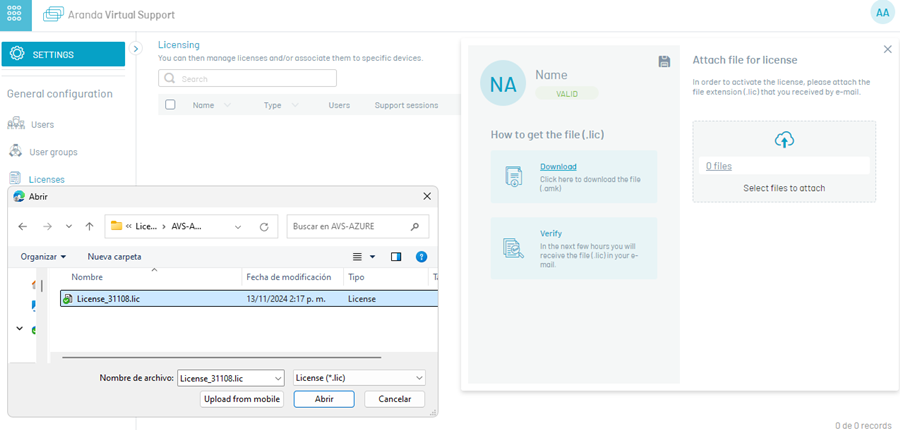Click the Verify option
The image size is (900, 430).
tap(550, 234)
